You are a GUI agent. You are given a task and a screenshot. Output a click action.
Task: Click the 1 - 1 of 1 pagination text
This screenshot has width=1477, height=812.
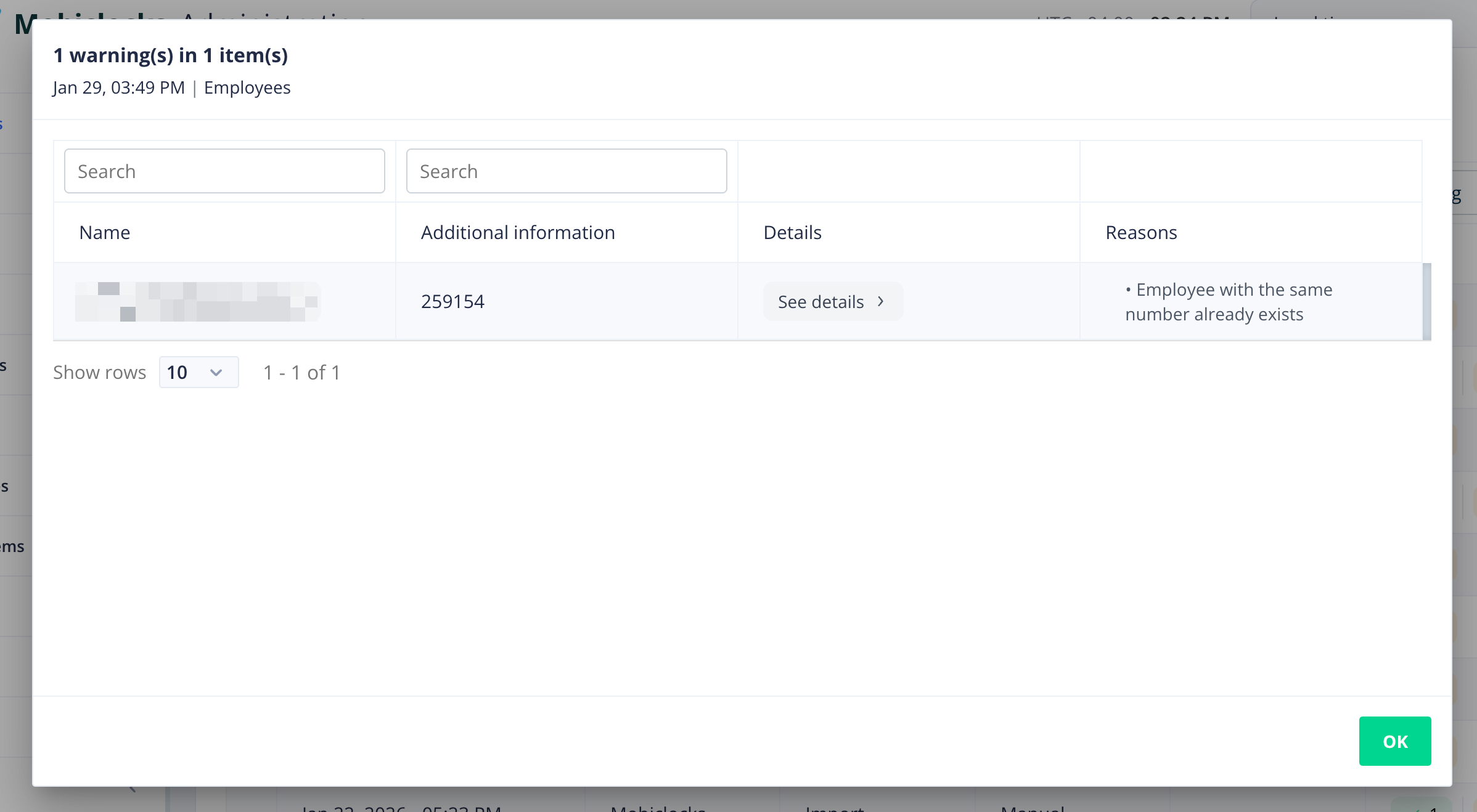[301, 372]
